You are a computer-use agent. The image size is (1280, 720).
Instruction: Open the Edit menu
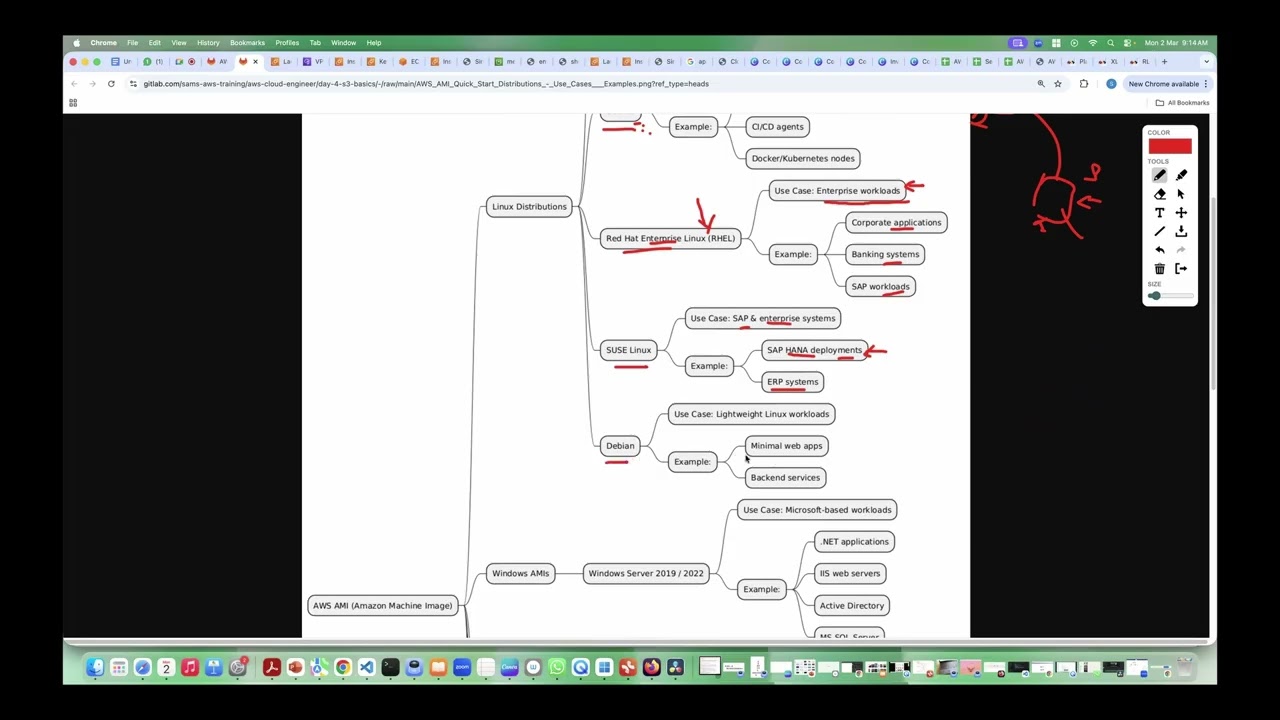click(x=155, y=43)
